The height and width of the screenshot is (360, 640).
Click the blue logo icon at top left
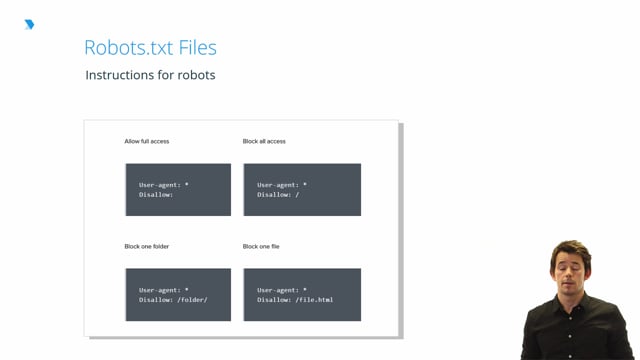29,24
